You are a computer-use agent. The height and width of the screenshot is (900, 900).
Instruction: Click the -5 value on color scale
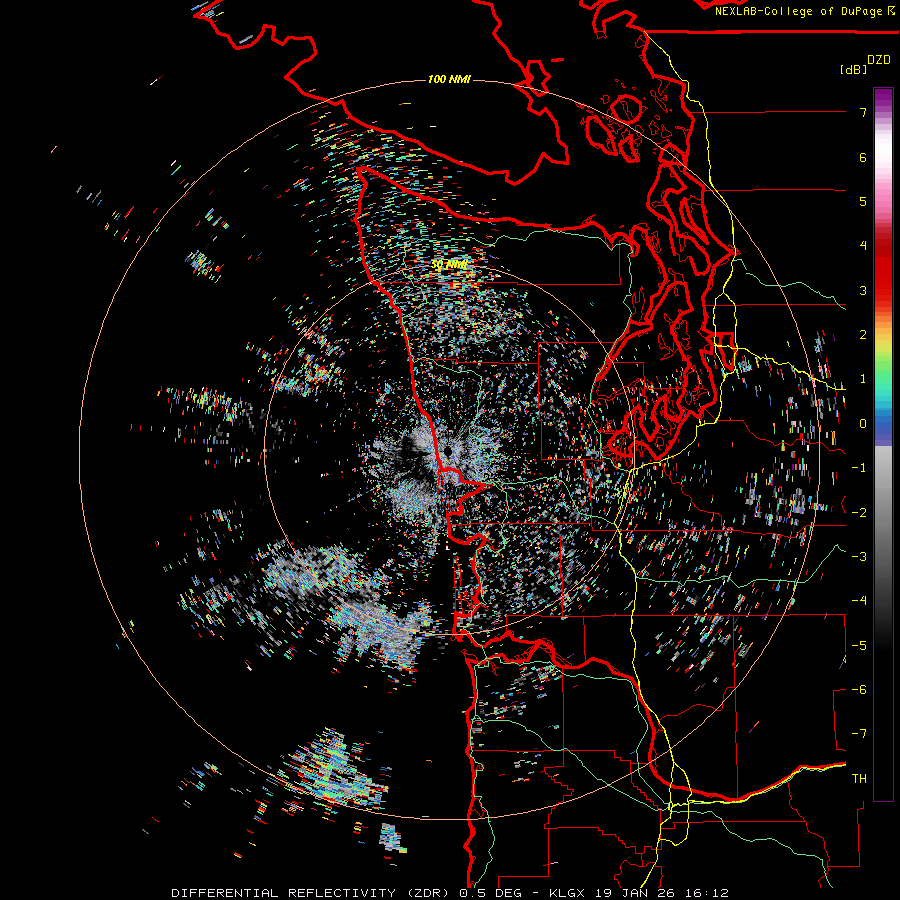[859, 646]
